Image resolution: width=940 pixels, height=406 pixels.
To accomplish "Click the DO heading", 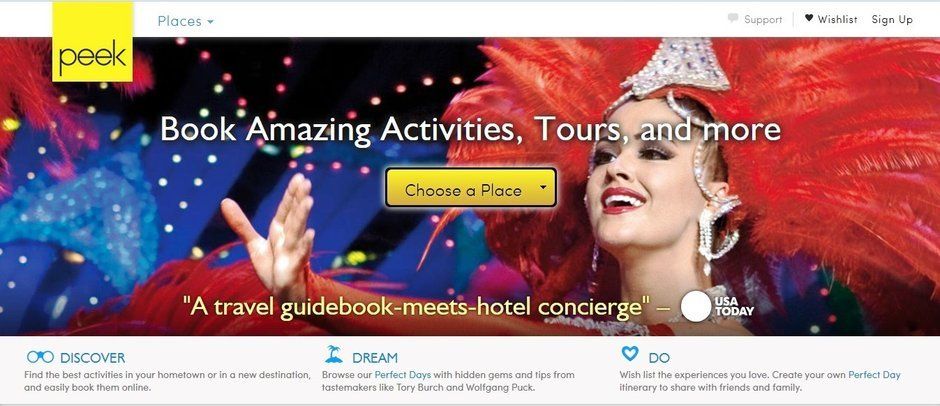I will [659, 358].
